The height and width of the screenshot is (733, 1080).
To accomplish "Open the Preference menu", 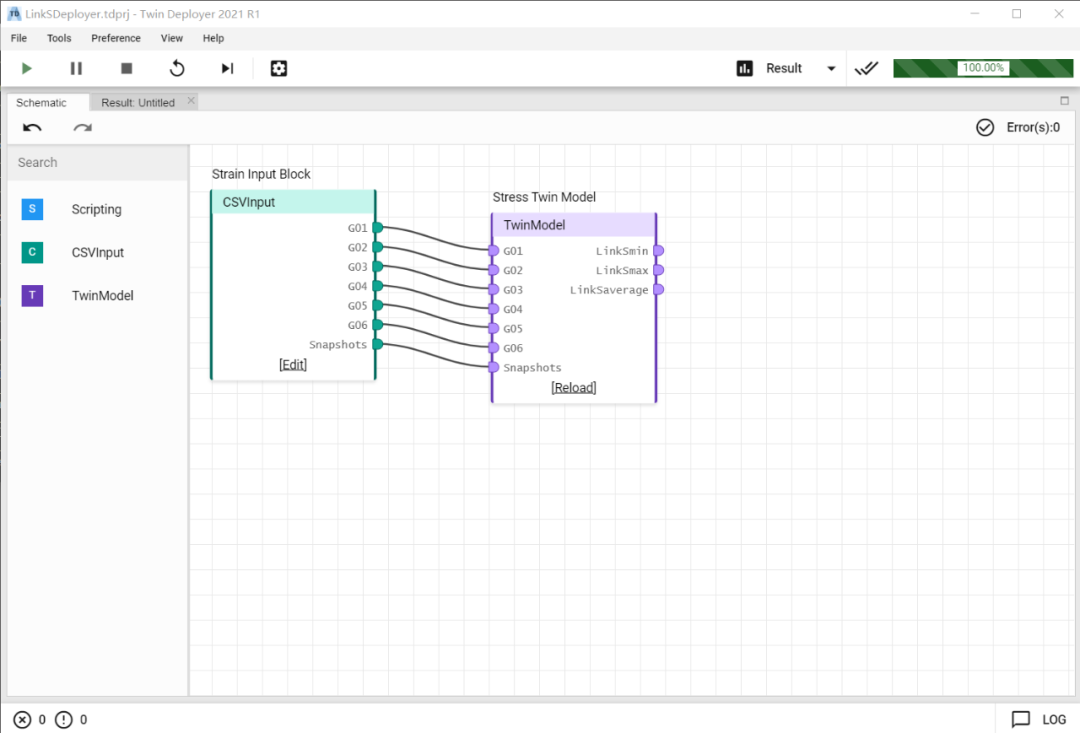I will [116, 38].
